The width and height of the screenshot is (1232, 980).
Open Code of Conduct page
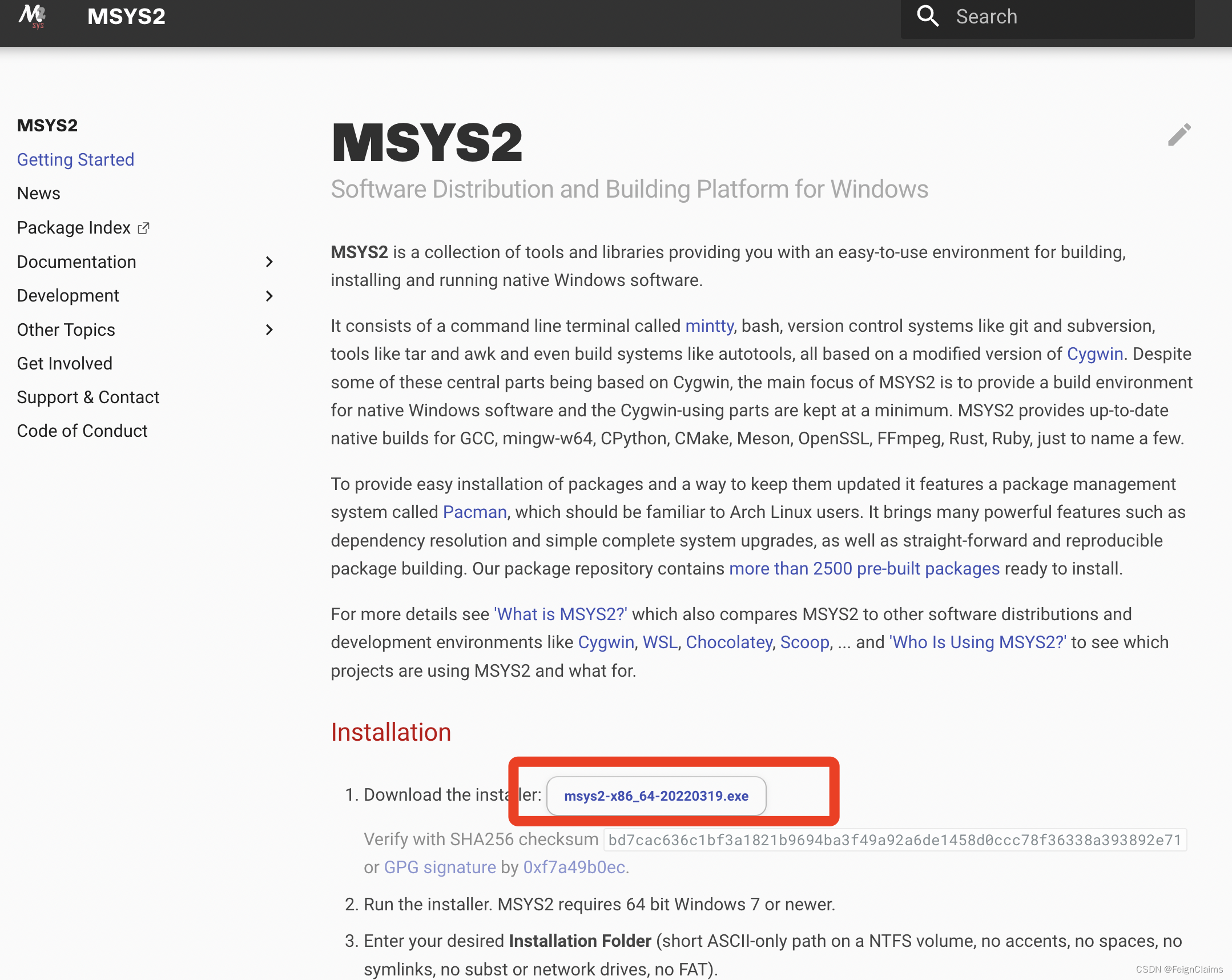coord(82,431)
